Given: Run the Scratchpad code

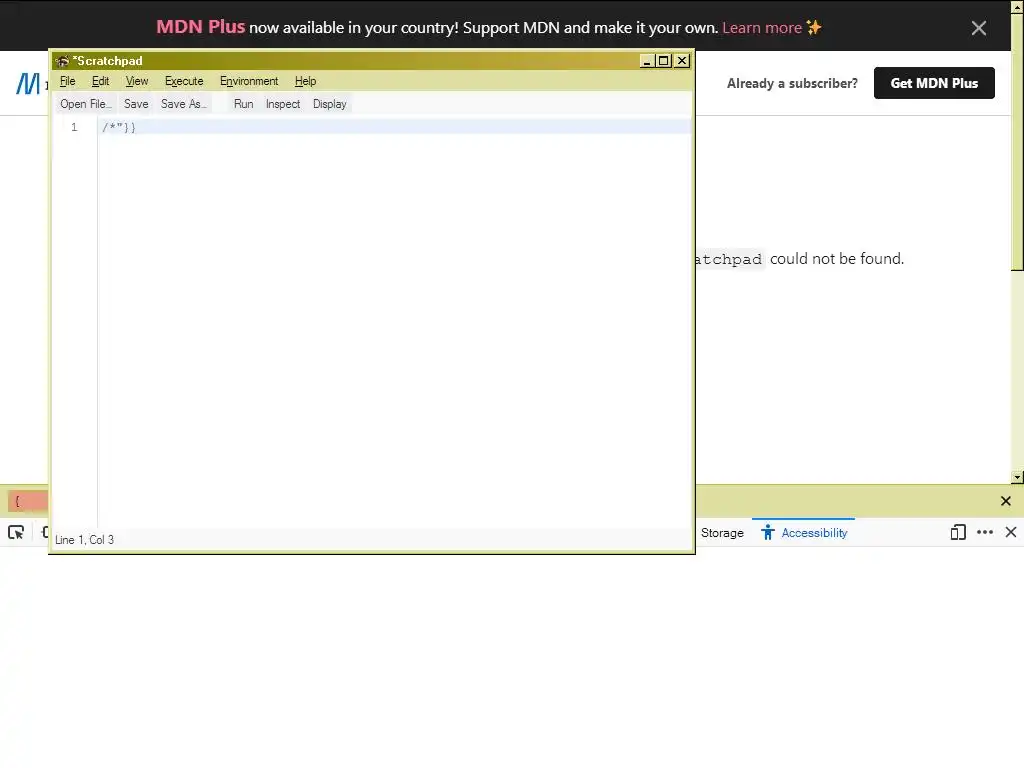Looking at the screenshot, I should point(244,104).
